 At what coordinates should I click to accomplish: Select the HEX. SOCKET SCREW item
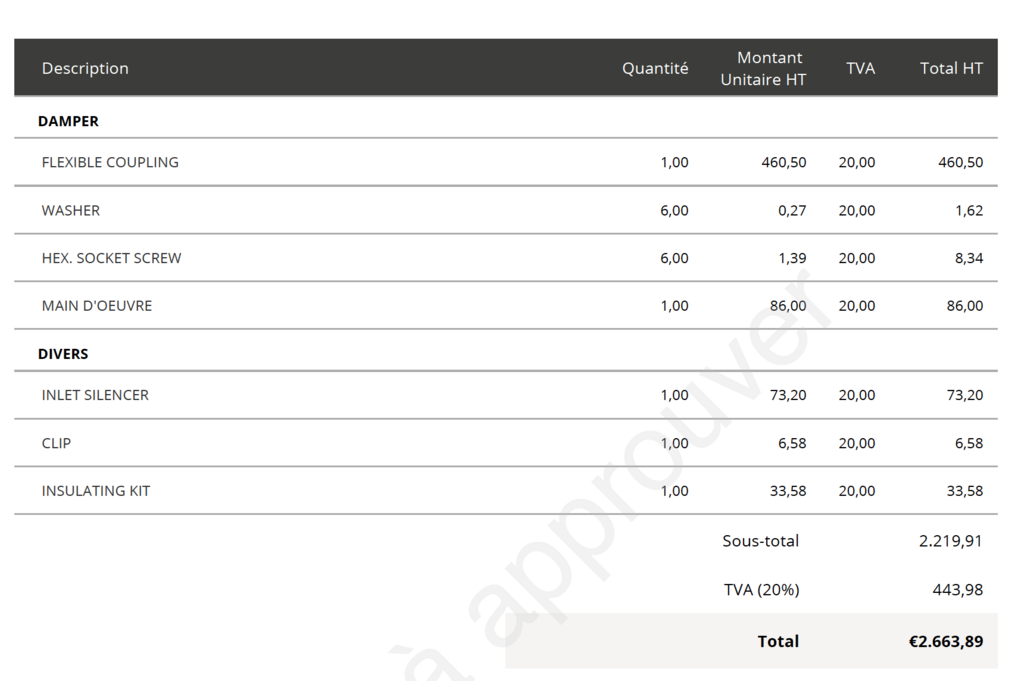(x=111, y=258)
